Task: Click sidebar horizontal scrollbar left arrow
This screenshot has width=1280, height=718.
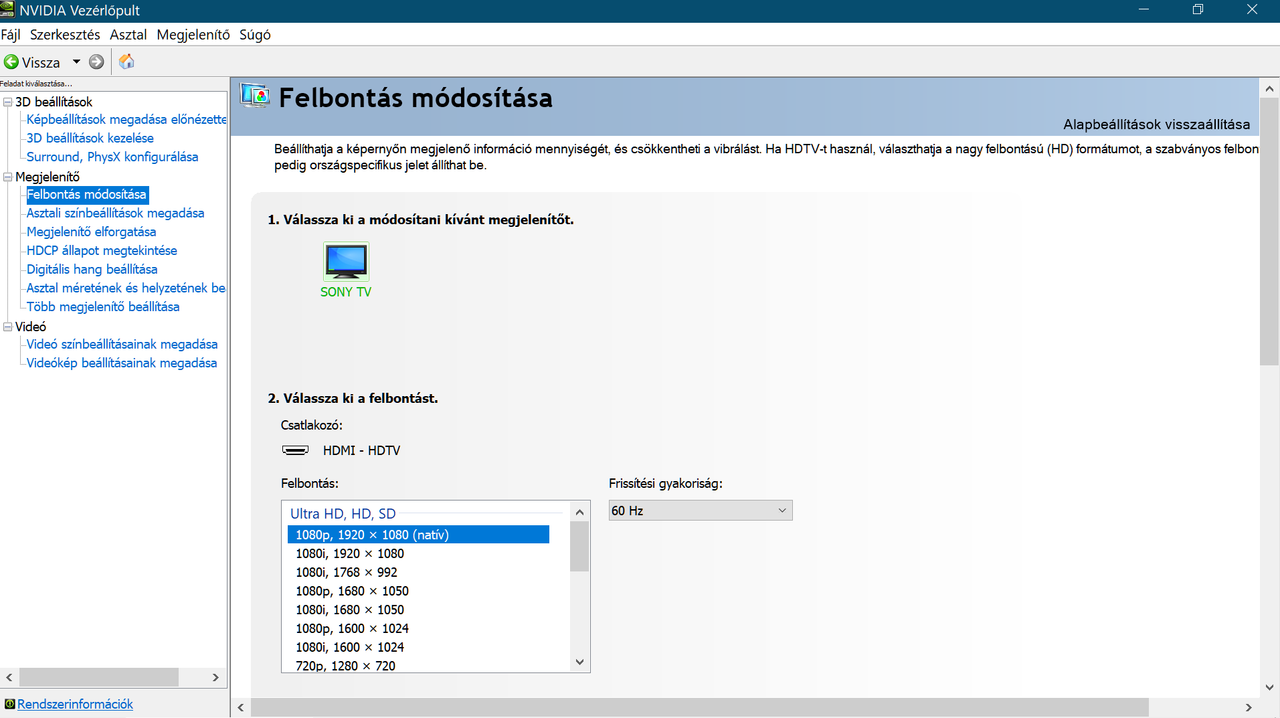Action: pyautogui.click(x=12, y=677)
